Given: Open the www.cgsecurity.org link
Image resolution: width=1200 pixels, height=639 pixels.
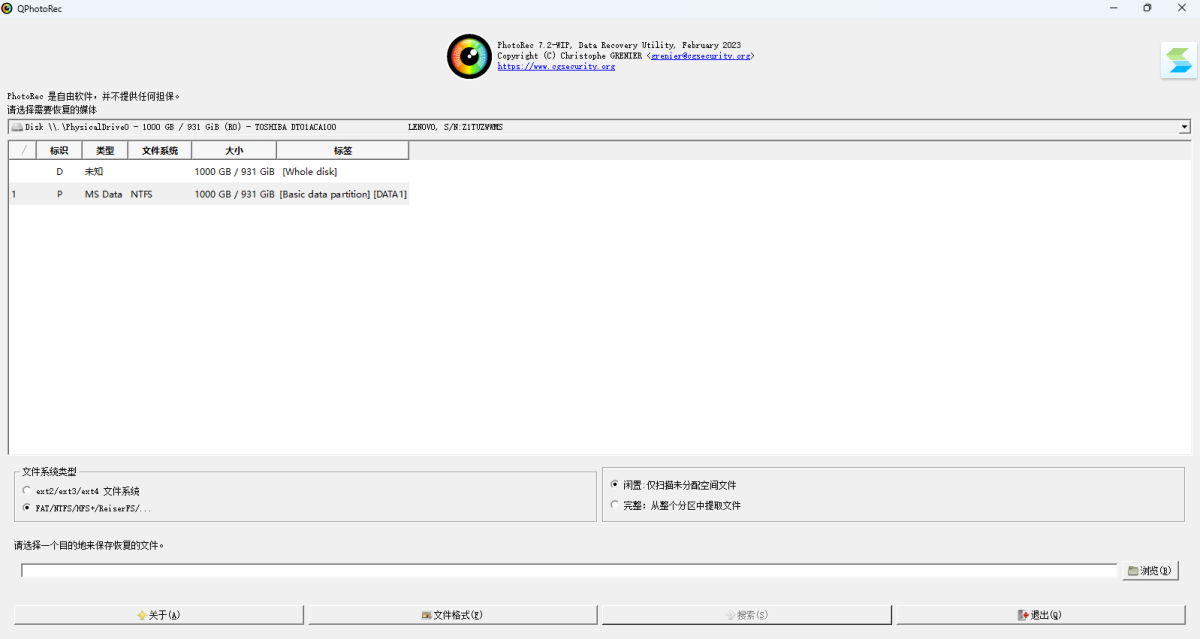Looking at the screenshot, I should click(x=556, y=67).
